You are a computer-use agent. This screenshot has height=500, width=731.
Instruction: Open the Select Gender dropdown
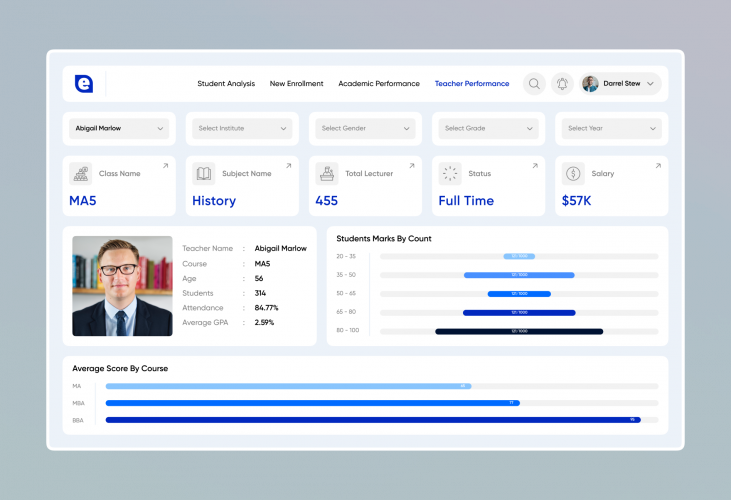[x=365, y=129]
